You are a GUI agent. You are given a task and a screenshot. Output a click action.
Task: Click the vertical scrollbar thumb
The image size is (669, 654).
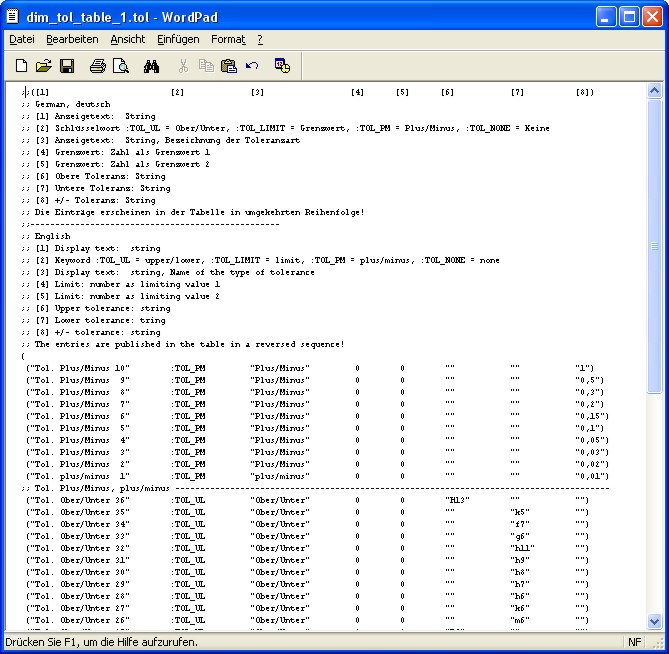coord(655,246)
